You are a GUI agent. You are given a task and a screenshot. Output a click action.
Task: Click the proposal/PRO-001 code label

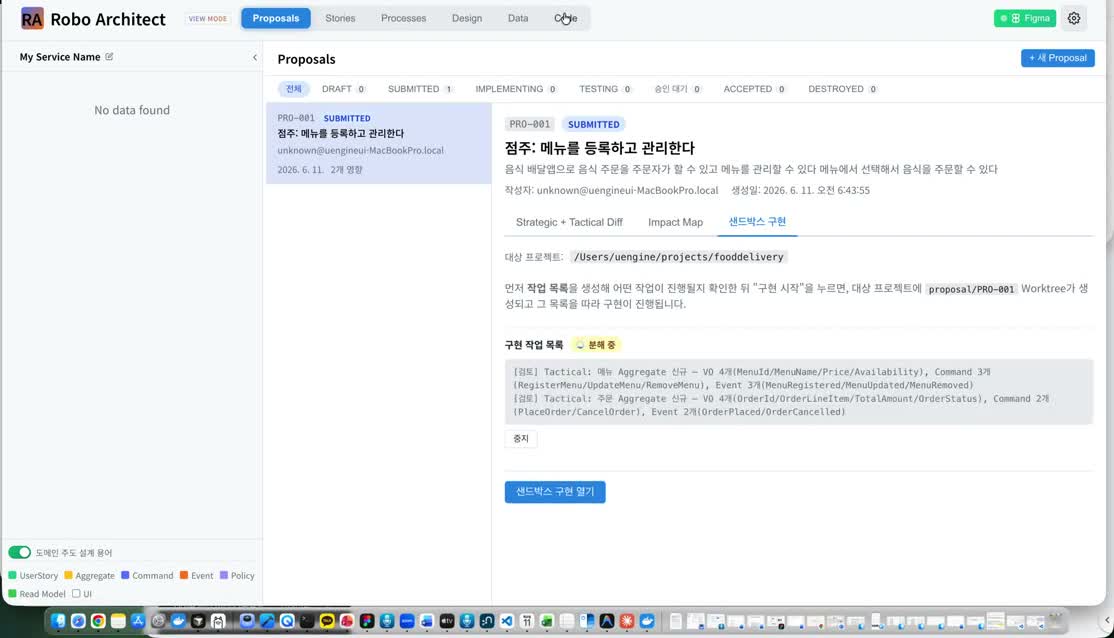[x=971, y=289]
